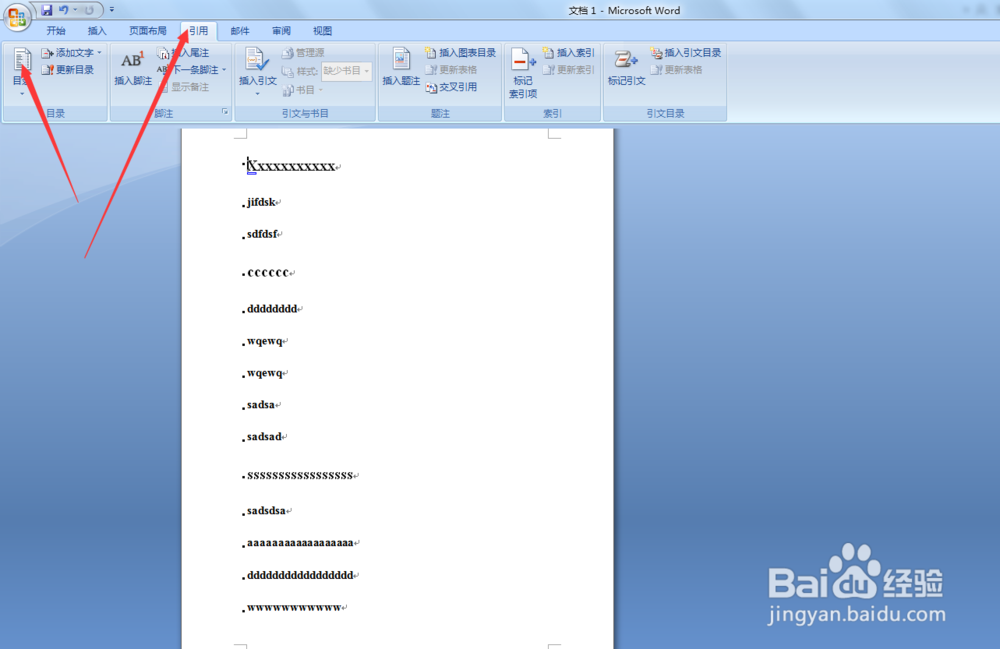1000x649 pixels.
Task: Click the document line dddddddd
Action: 272,309
